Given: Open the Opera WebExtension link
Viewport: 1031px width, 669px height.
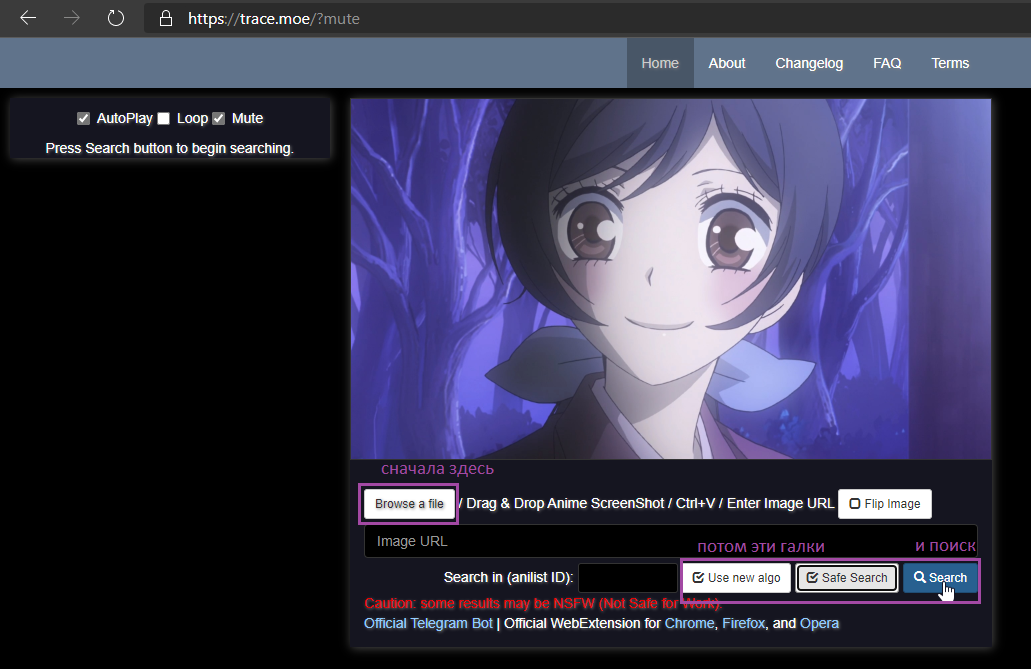Looking at the screenshot, I should click(819, 623).
